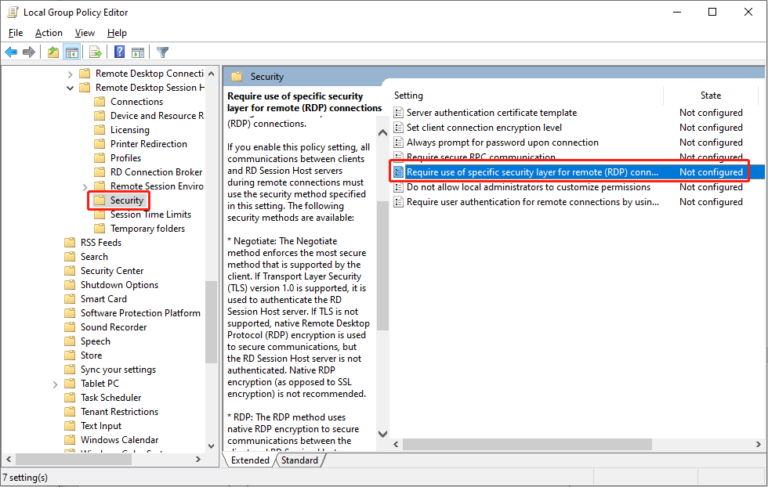This screenshot has height=487, width=768.
Task: Click the Text Input folder icon
Action: 70,426
